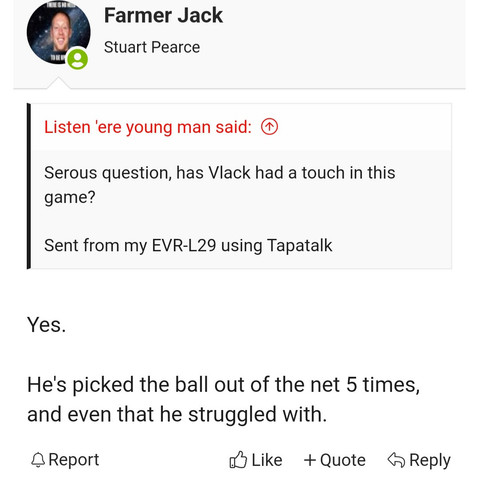Click the thumbs-up Like icon

click(x=238, y=460)
